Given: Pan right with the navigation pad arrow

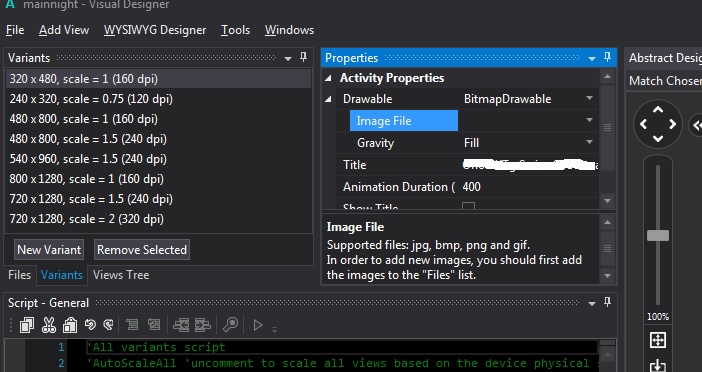Looking at the screenshot, I should (x=672, y=124).
